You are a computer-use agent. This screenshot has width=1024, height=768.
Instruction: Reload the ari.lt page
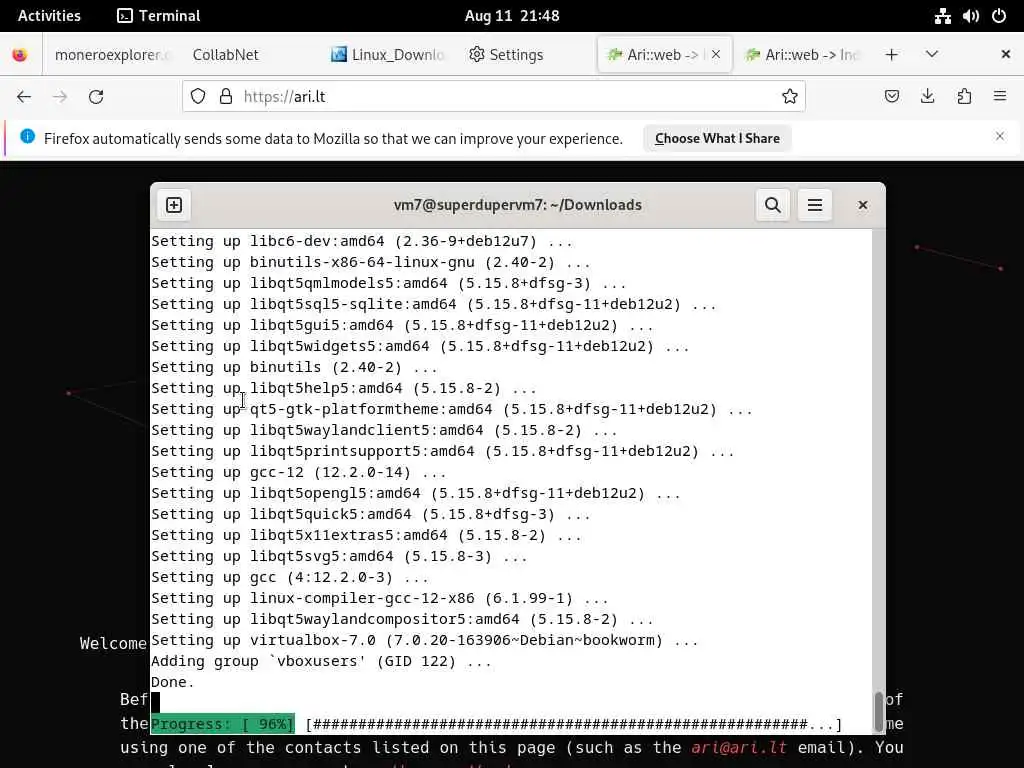(96, 97)
